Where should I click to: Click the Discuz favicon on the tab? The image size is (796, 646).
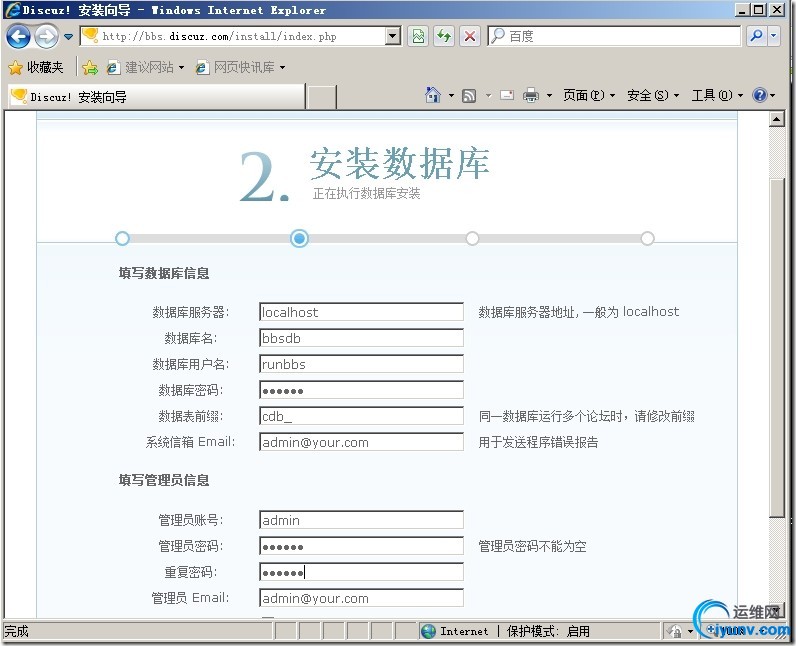(19, 96)
